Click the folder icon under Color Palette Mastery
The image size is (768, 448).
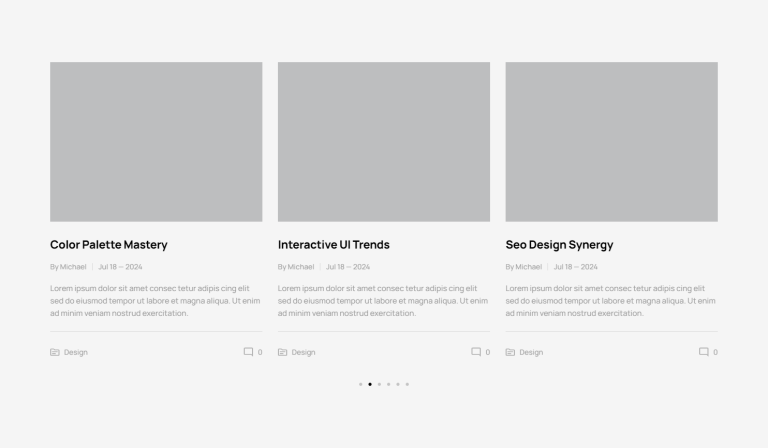tap(55, 352)
